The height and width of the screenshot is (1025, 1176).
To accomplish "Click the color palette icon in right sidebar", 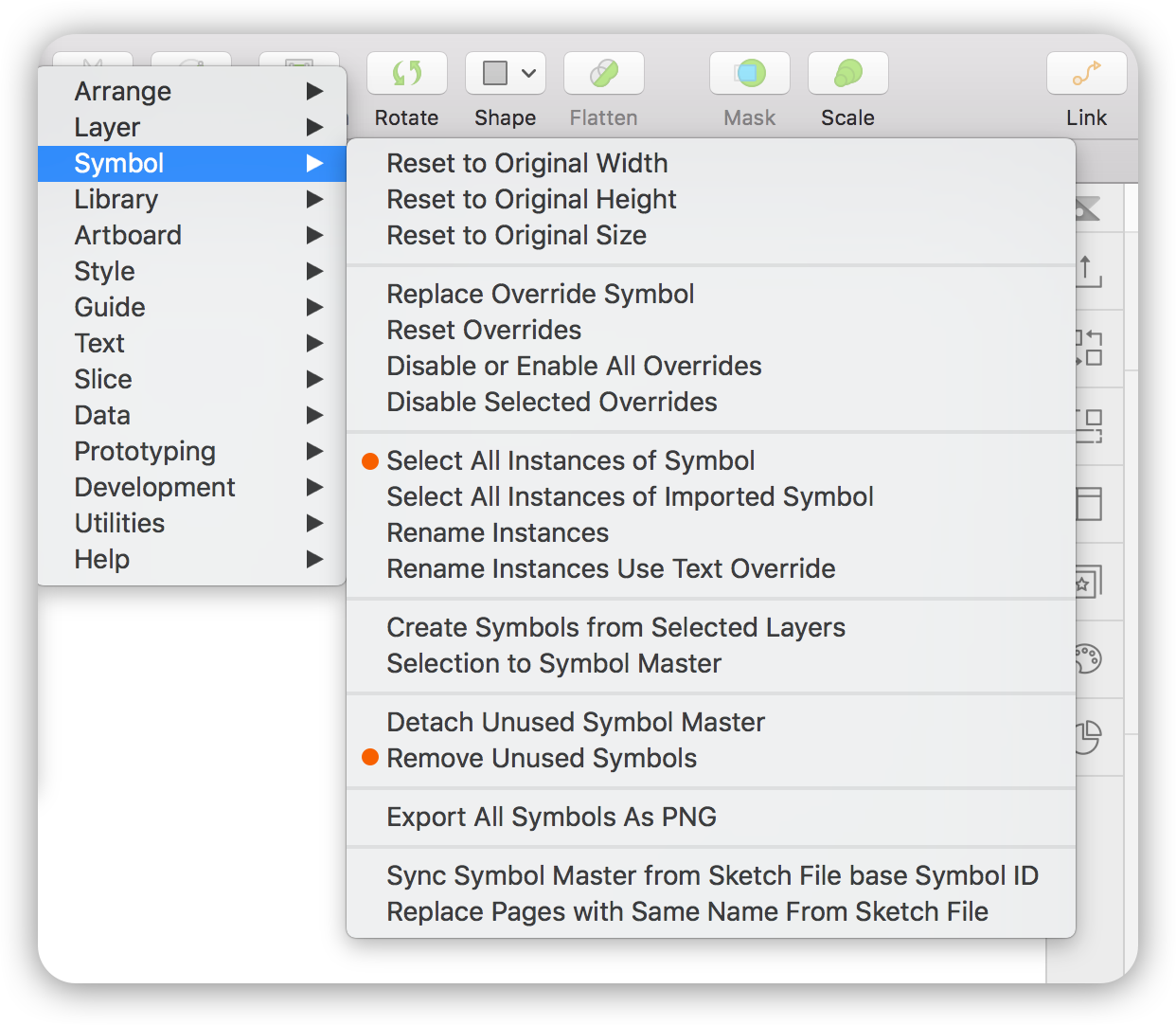I will [1088, 658].
